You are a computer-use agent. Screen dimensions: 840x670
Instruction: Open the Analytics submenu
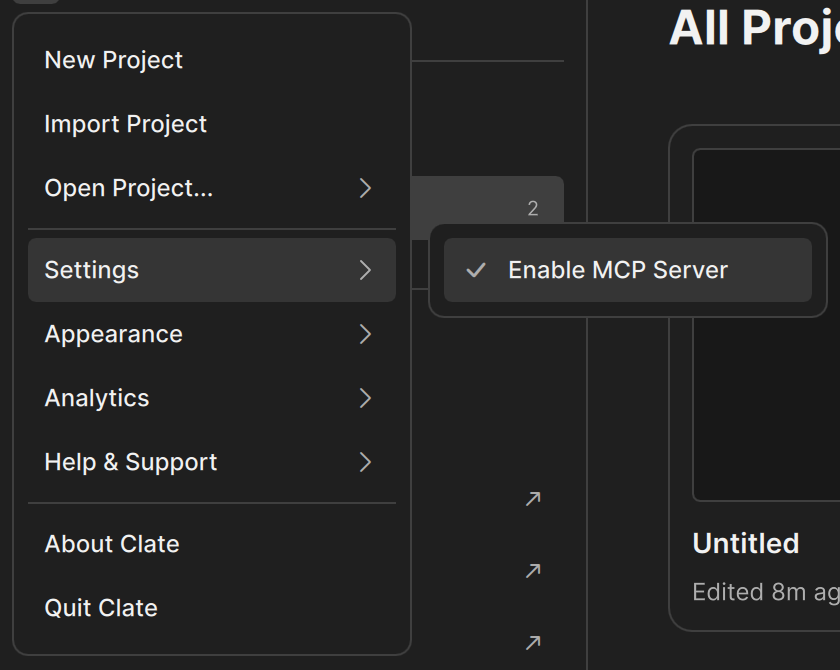tap(212, 398)
